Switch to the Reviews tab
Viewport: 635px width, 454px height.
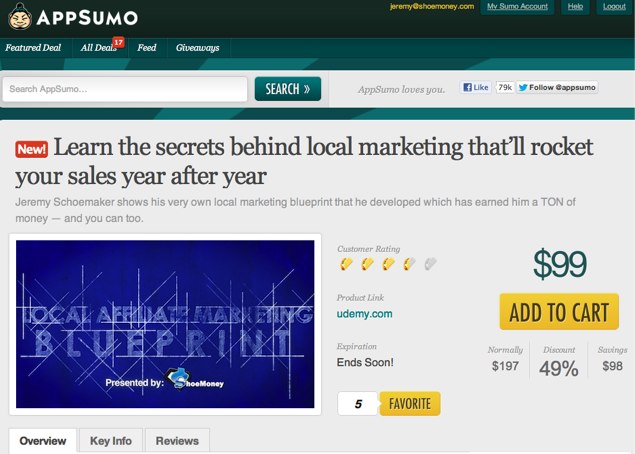pyautogui.click(x=177, y=440)
